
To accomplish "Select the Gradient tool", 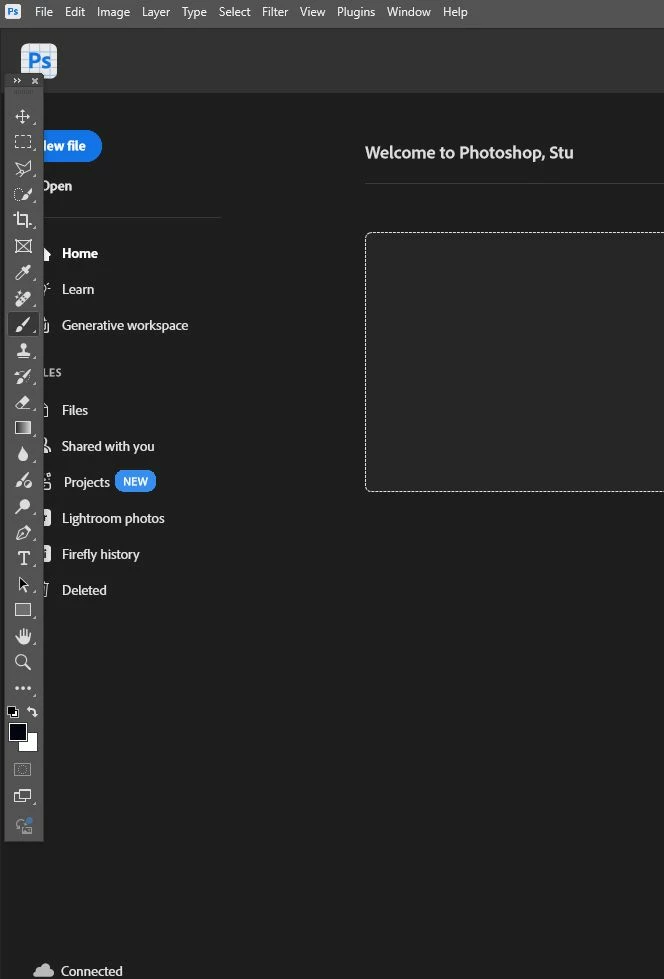I will [x=23, y=428].
